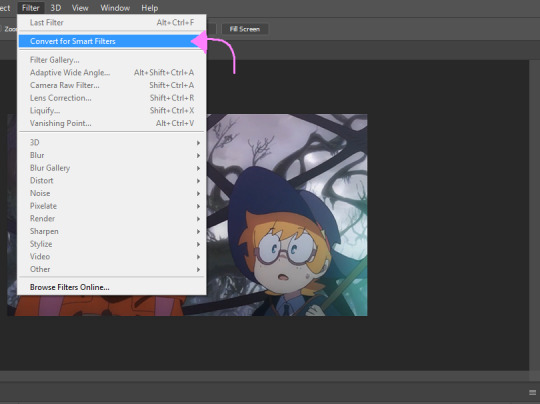Expand the Blur Gallery submenu
The height and width of the screenshot is (404, 540).
112,168
